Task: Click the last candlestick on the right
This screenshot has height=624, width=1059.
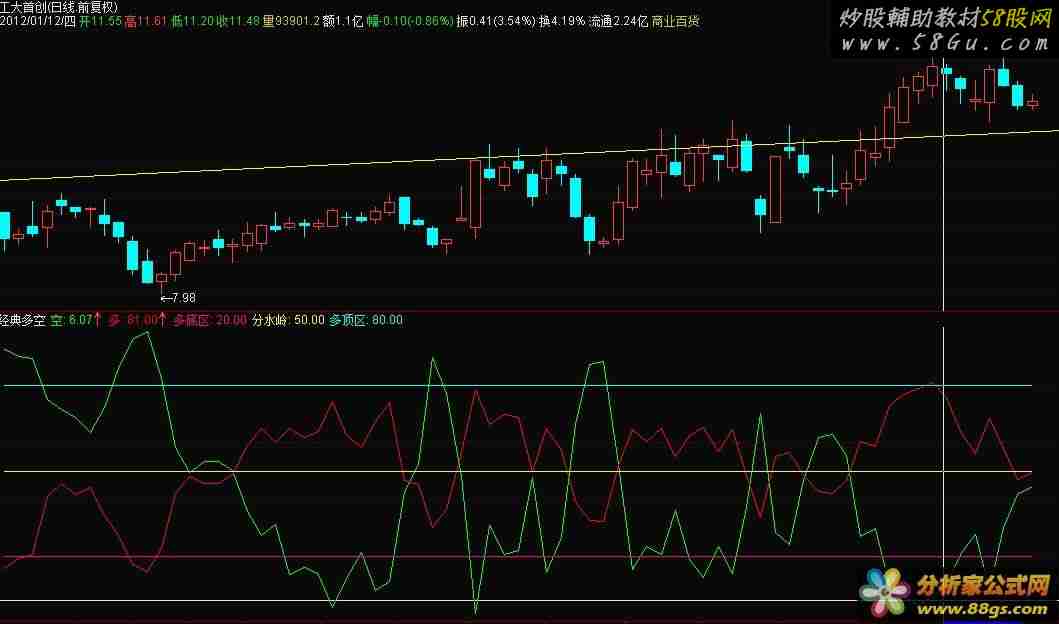Action: tap(1033, 103)
